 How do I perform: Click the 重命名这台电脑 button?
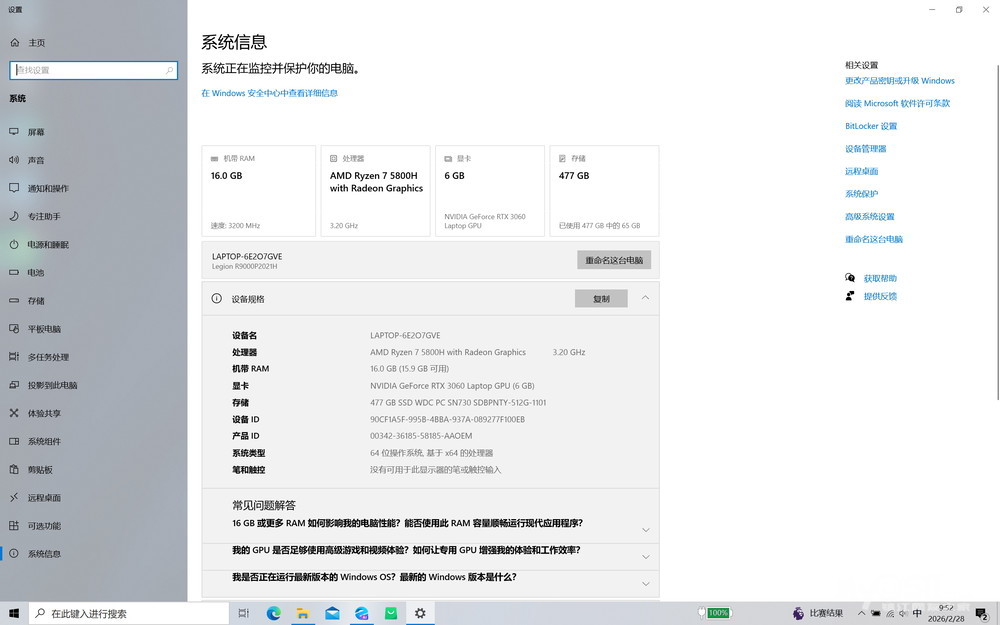[614, 260]
